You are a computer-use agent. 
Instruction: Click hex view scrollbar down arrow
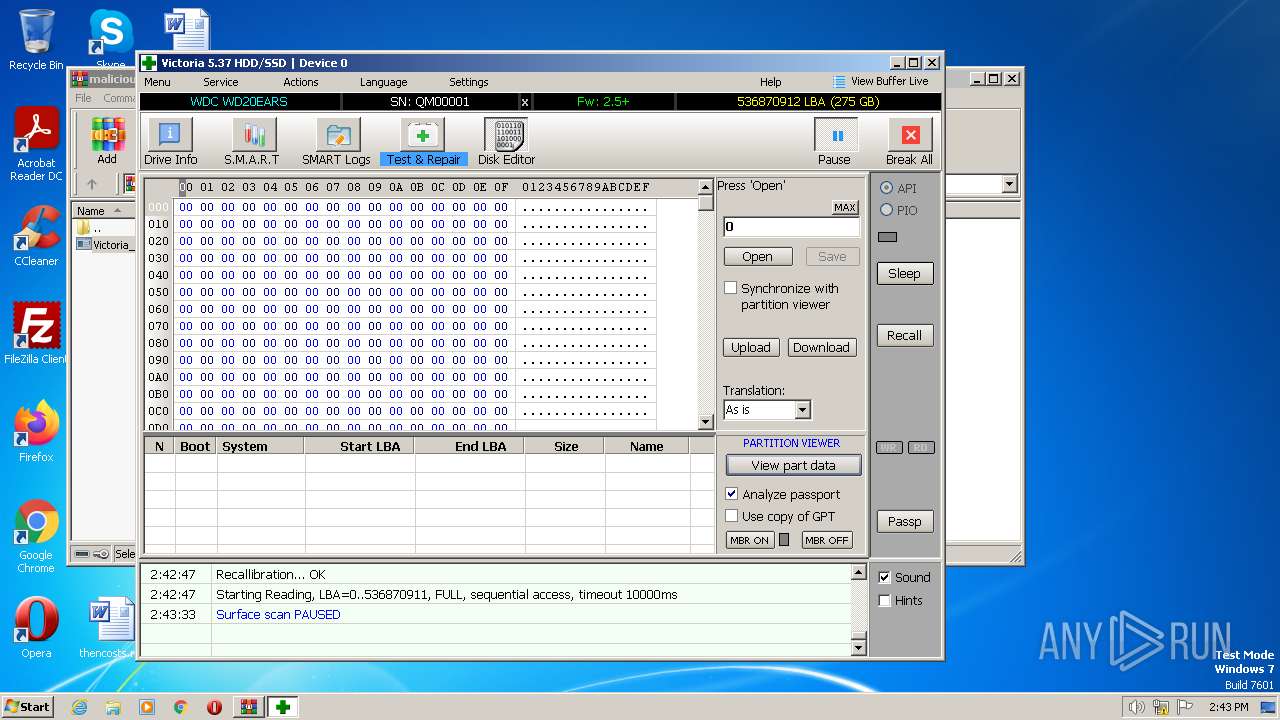tap(706, 423)
